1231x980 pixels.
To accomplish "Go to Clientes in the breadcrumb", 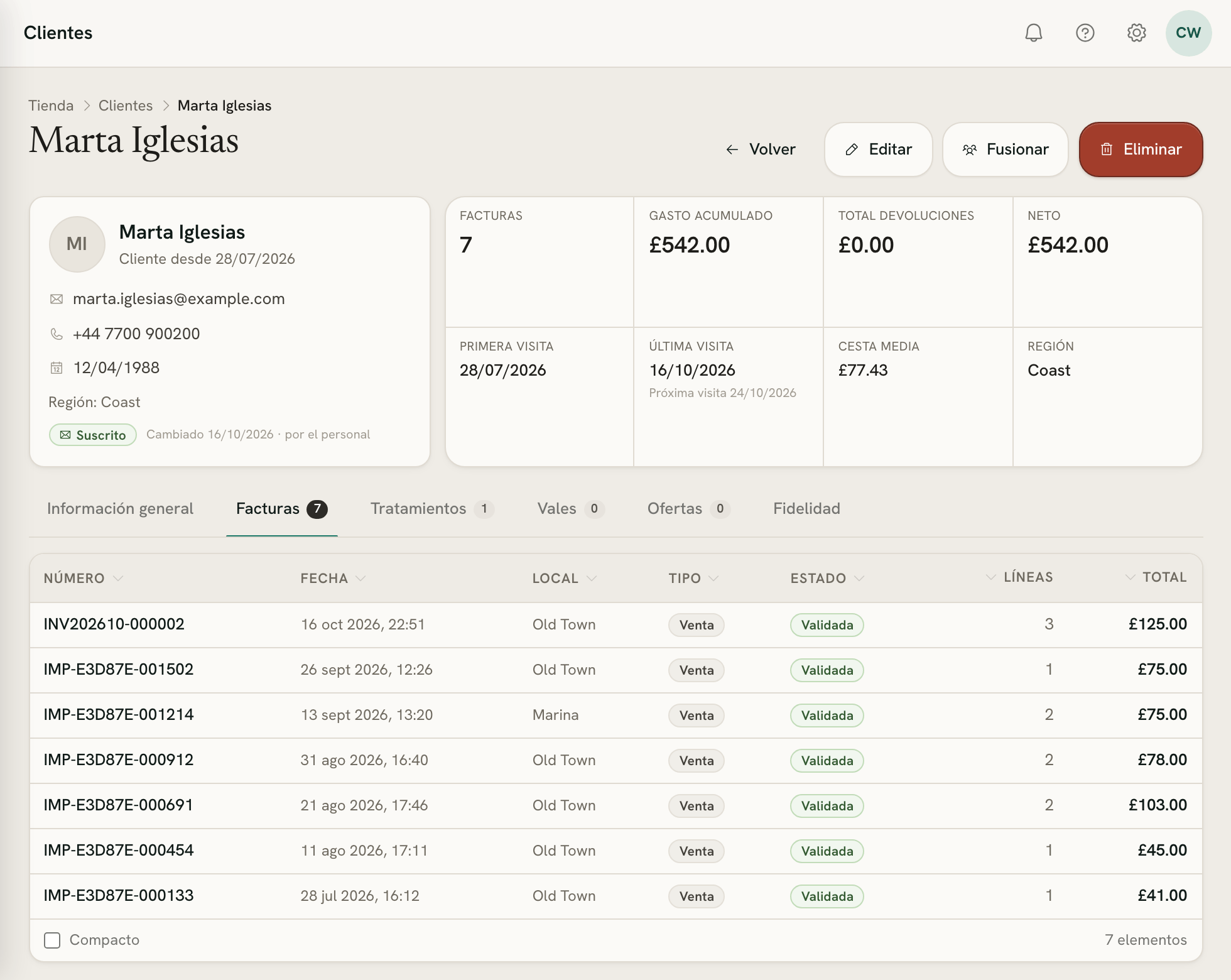I will pos(126,106).
